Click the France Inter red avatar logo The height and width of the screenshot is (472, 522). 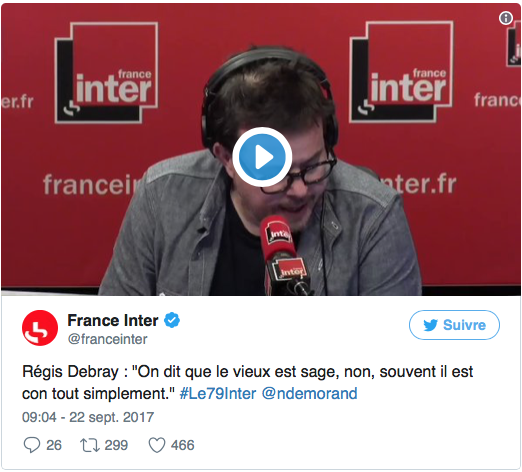pyautogui.click(x=40, y=328)
